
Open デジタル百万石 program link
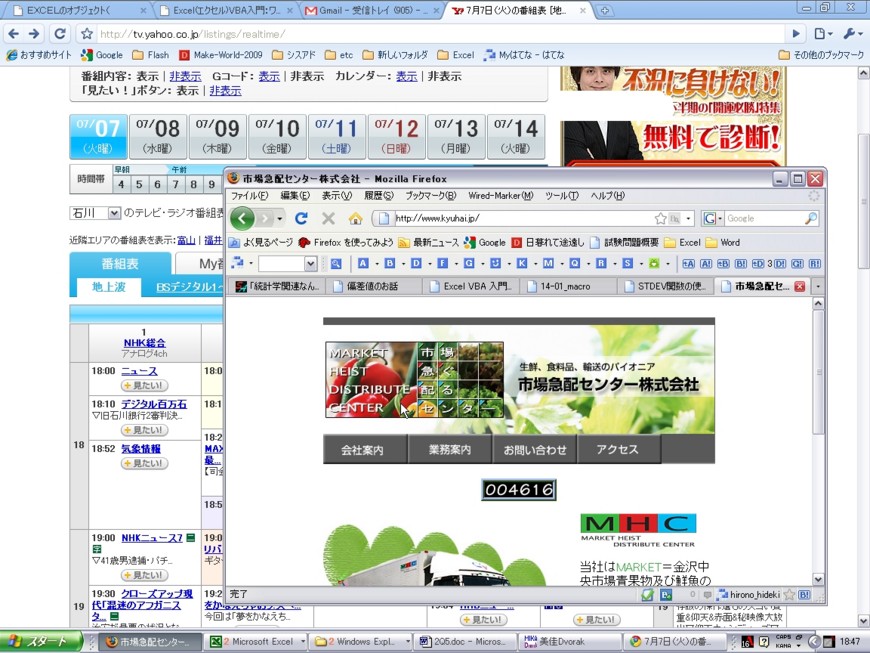pyautogui.click(x=154, y=404)
